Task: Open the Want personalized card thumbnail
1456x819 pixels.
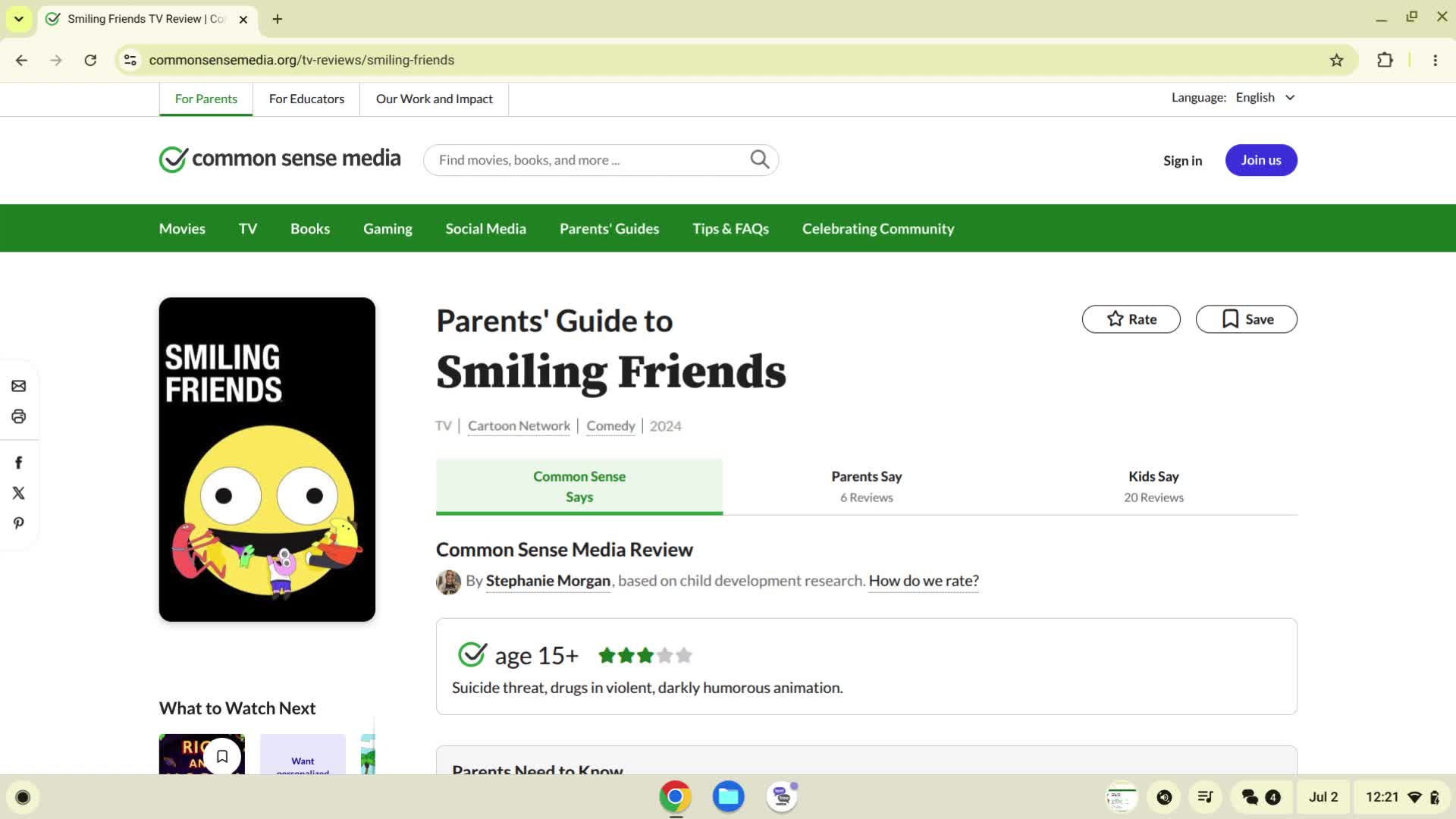Action: click(303, 754)
